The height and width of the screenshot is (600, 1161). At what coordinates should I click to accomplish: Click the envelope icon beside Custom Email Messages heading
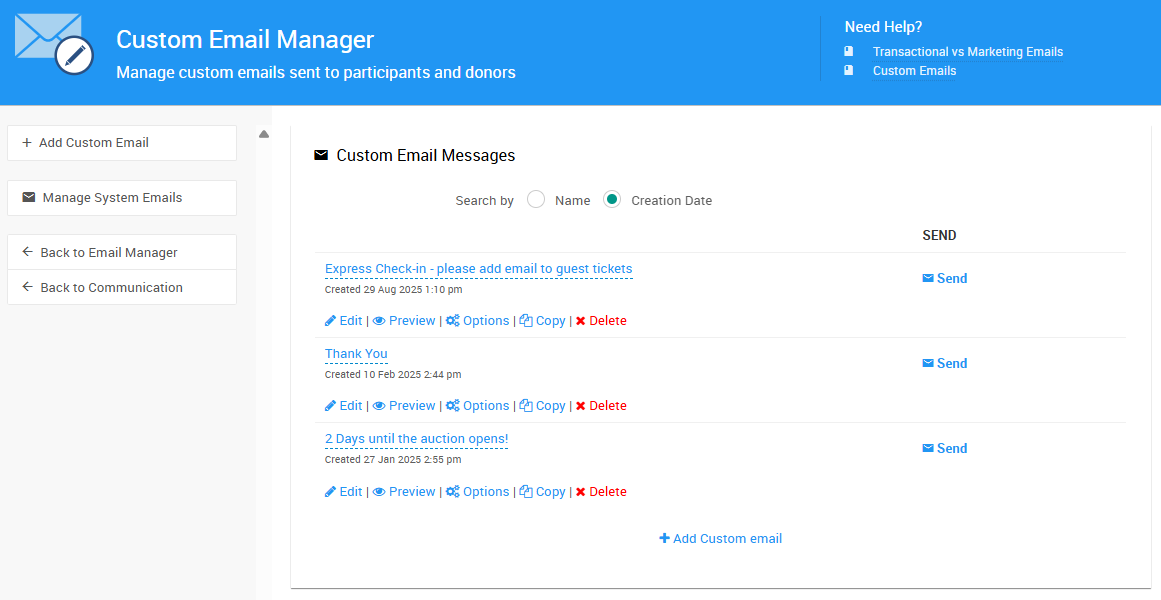click(320, 155)
